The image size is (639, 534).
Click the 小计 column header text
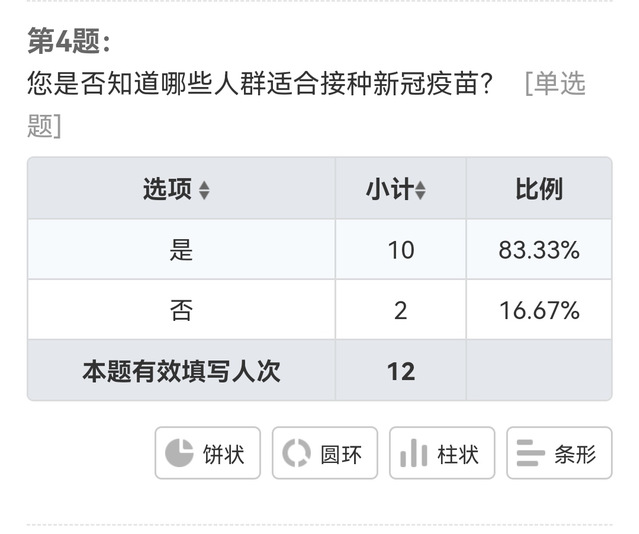(x=389, y=189)
